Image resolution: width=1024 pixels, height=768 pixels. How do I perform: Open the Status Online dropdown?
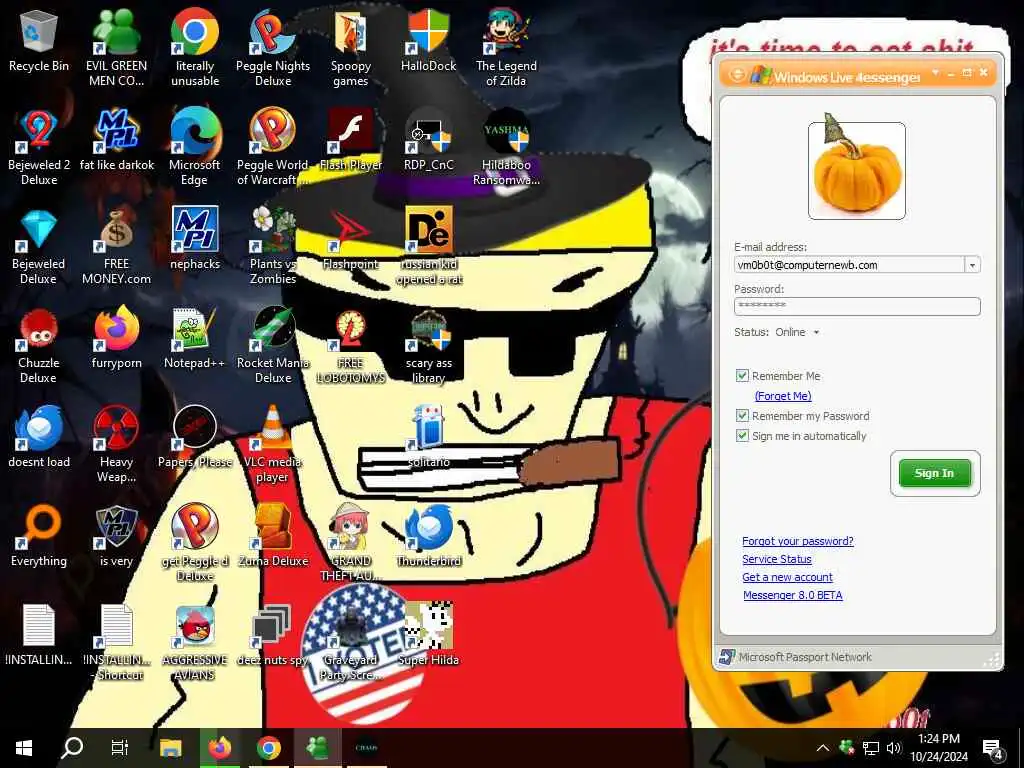tap(797, 332)
